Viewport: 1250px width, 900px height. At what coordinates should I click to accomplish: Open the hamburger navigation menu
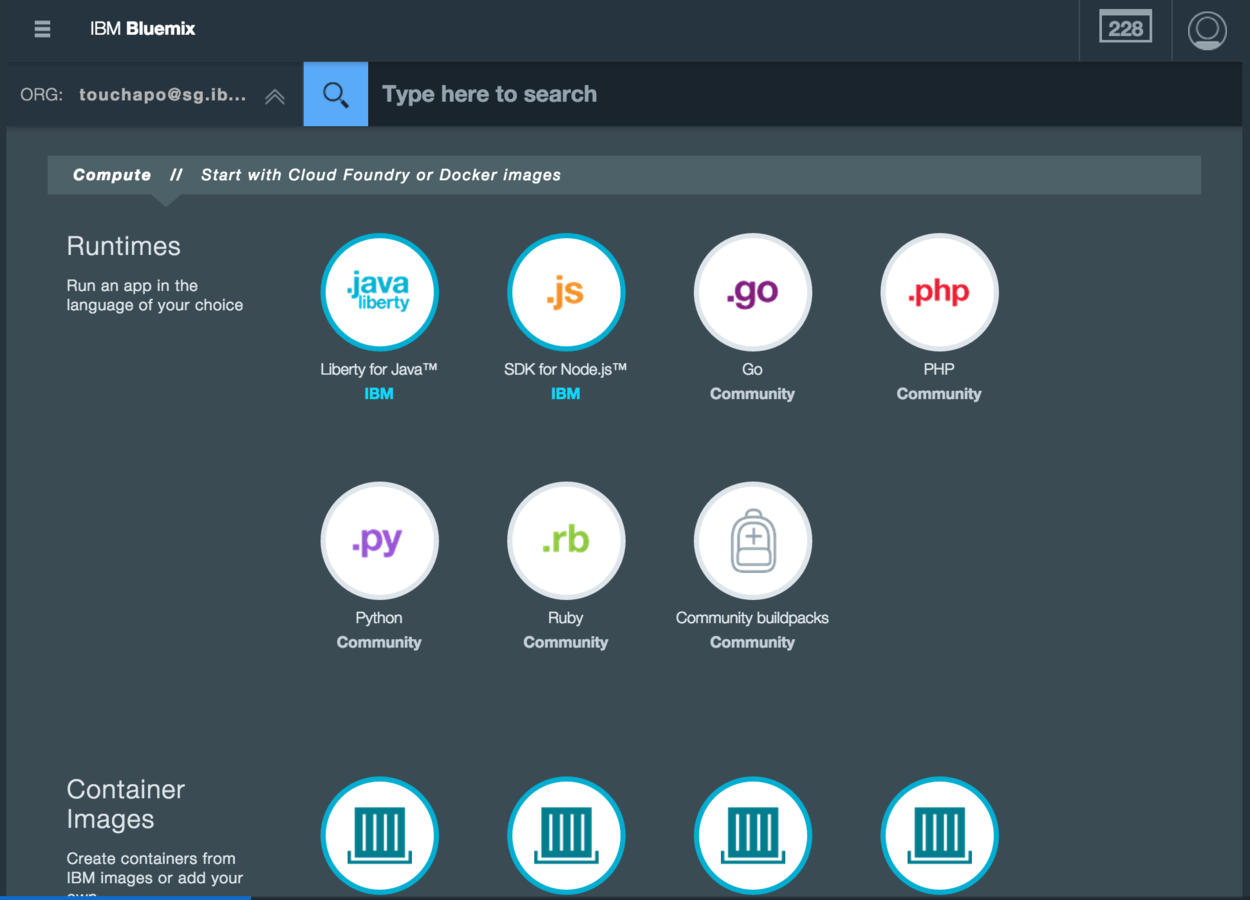pos(42,29)
